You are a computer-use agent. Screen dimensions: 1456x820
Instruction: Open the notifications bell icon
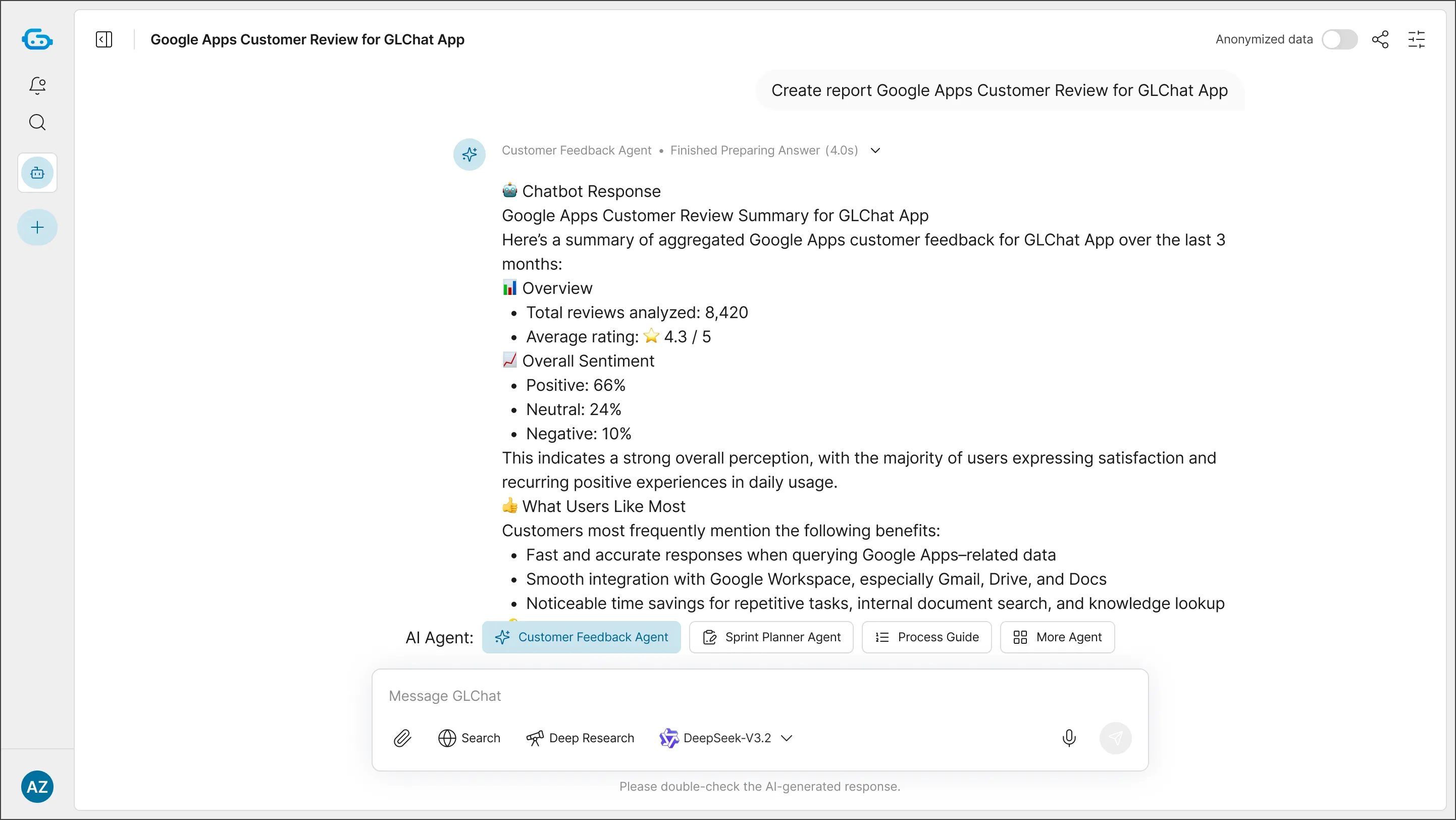point(37,85)
